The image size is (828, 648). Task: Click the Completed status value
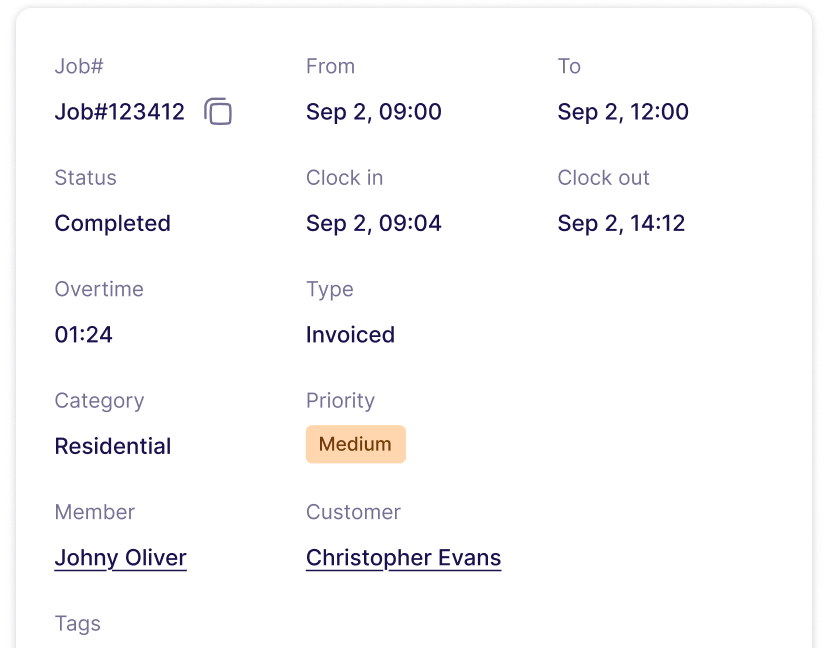point(112,223)
